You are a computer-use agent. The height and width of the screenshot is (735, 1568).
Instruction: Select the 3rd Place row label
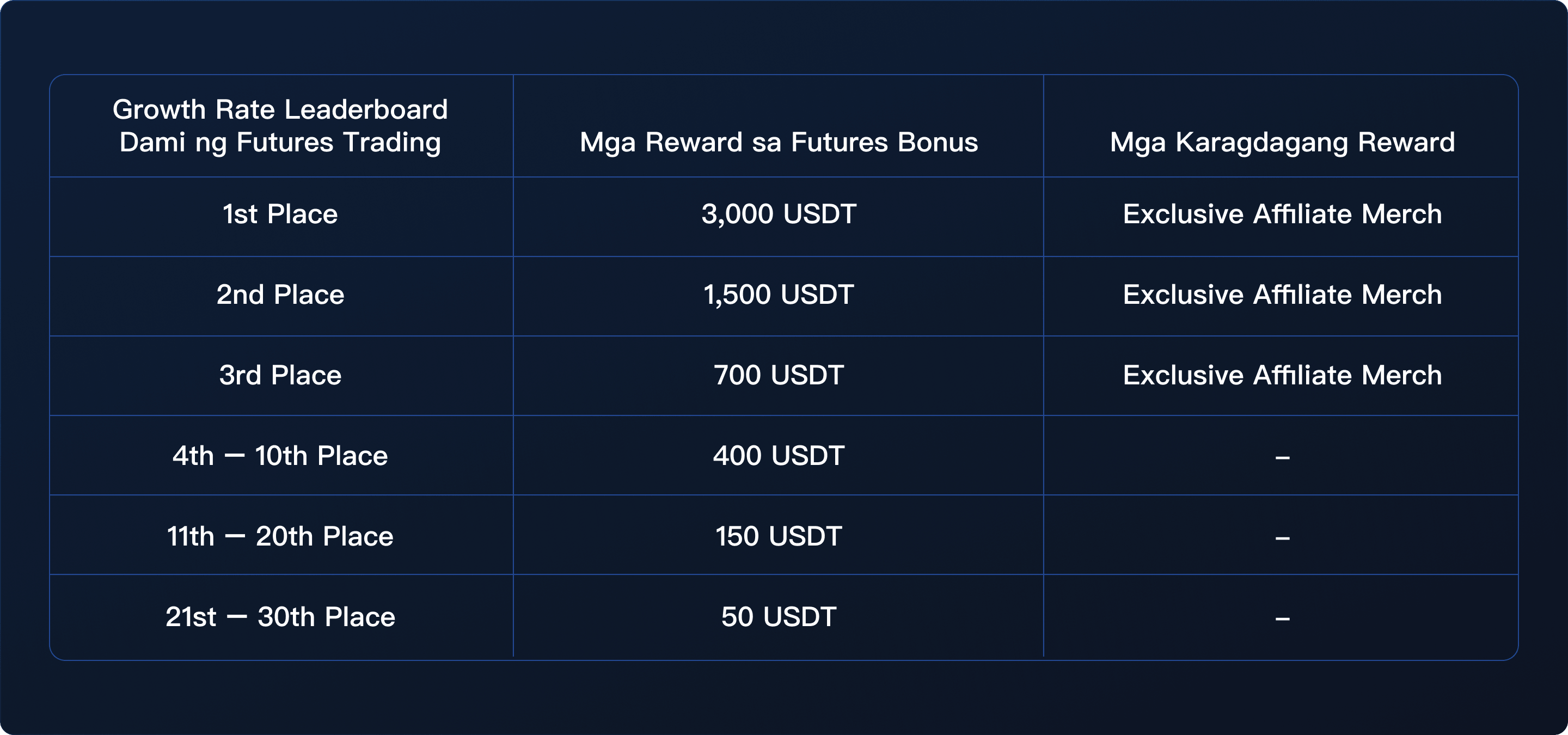coord(280,376)
